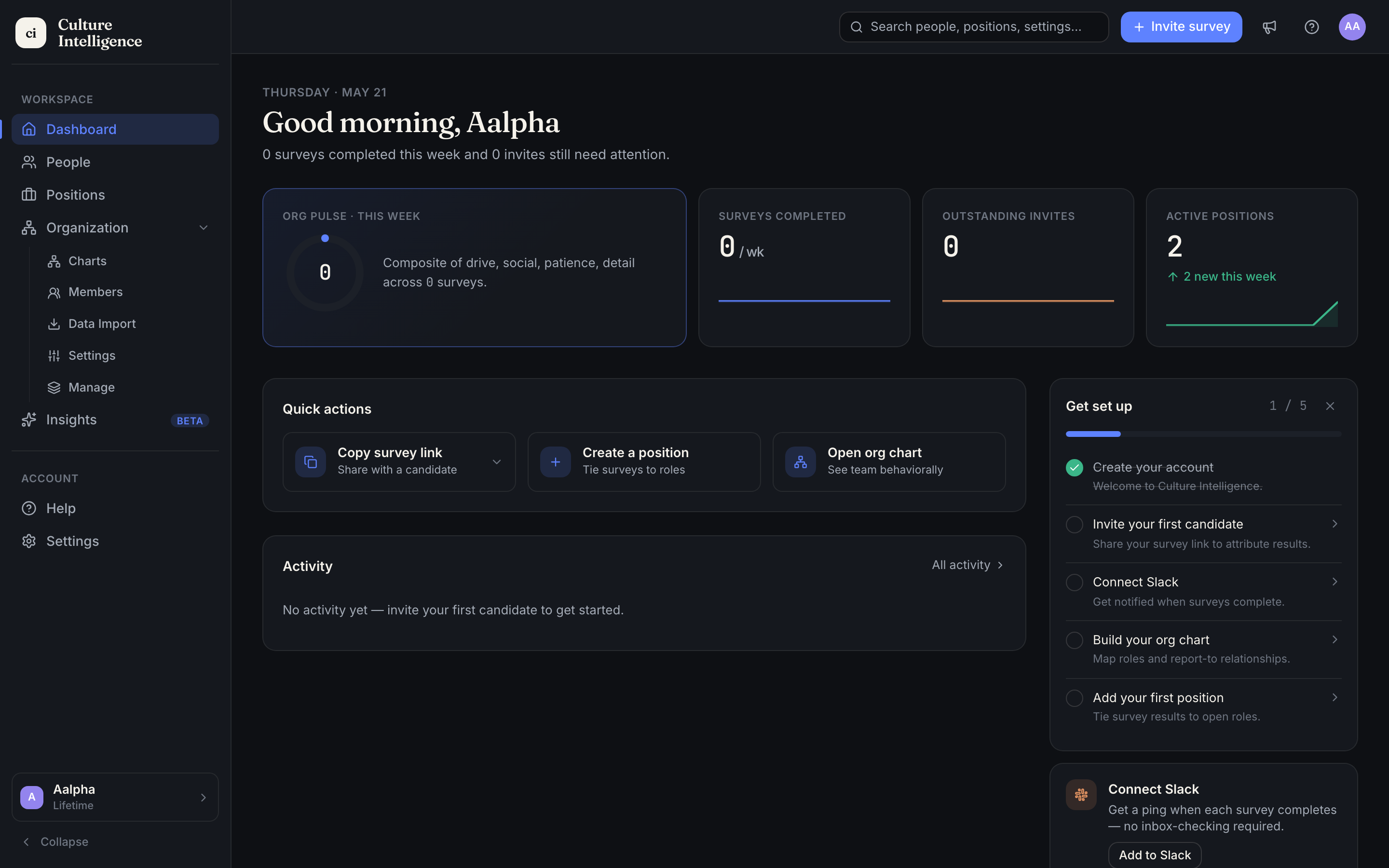Click the Copy survey link copy icon
Viewport: 1389px width, 868px height.
(311, 462)
